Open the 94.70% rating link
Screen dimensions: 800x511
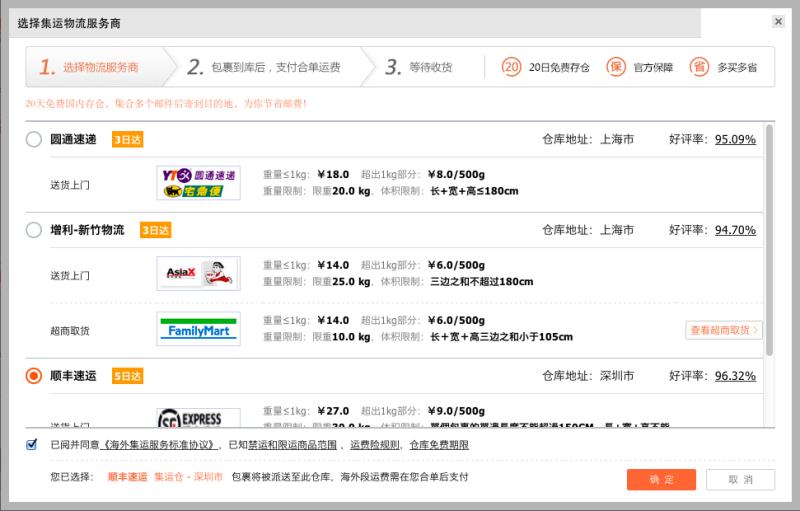click(735, 230)
